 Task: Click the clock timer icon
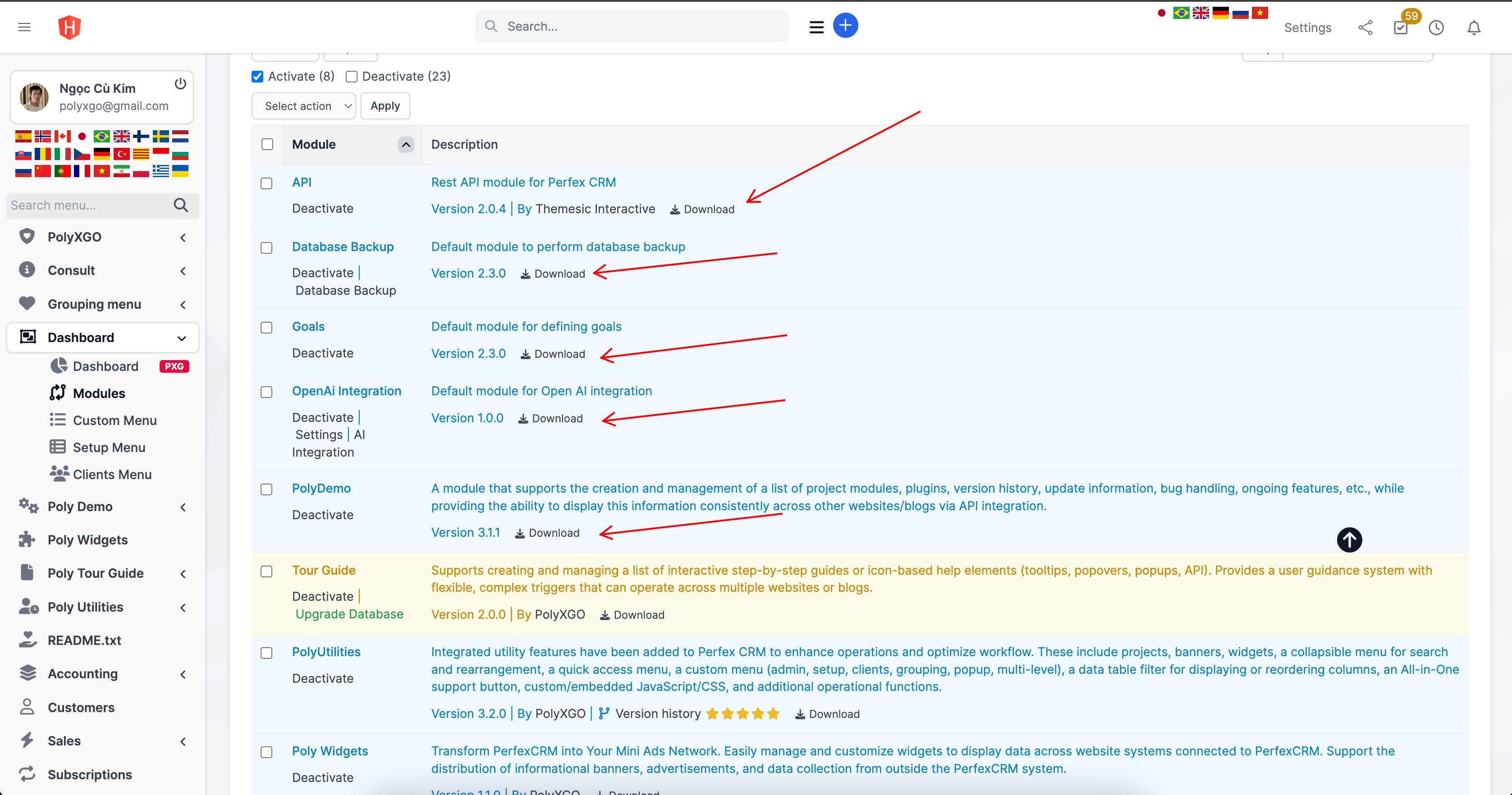1436,27
